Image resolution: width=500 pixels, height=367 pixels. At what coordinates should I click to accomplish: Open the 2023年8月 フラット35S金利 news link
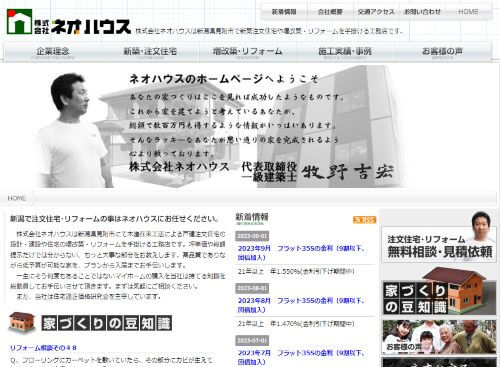pyautogui.click(x=302, y=305)
